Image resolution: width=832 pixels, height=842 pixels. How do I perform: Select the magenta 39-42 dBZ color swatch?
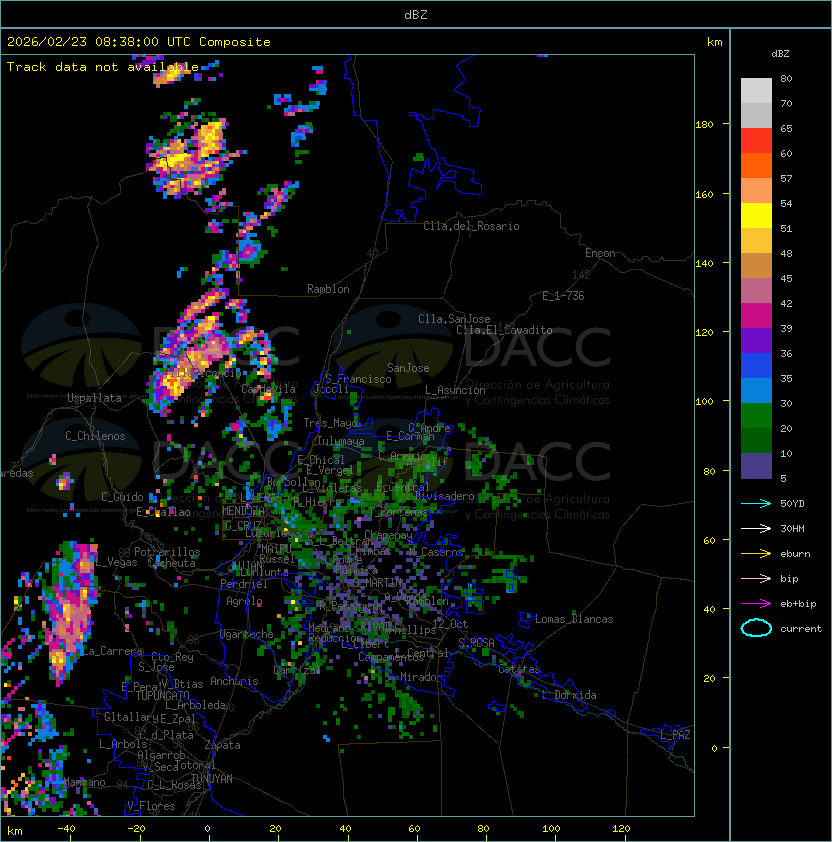click(x=756, y=316)
